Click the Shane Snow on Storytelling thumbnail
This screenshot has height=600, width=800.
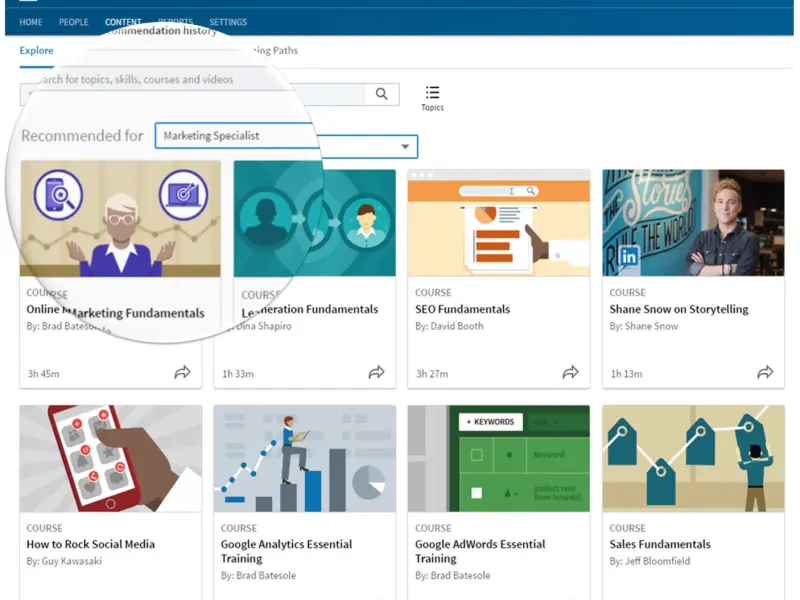coord(693,222)
